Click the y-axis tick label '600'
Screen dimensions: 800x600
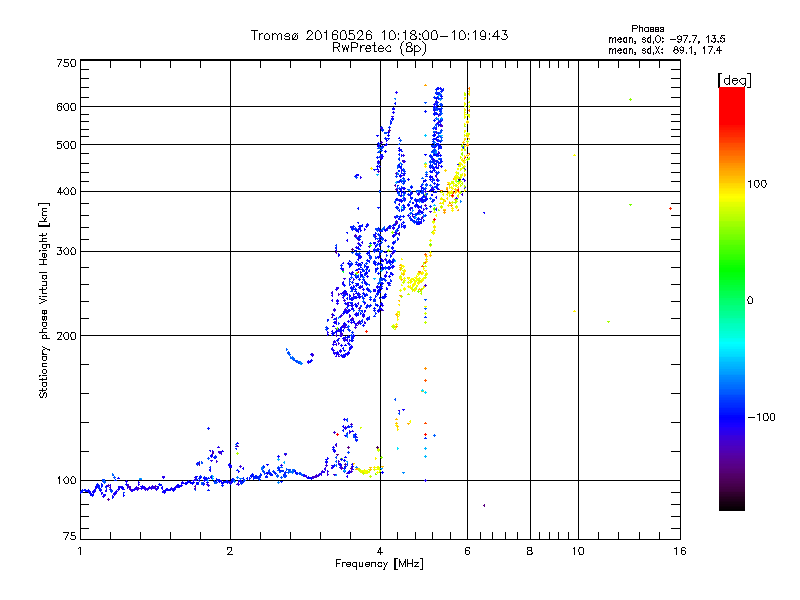tap(66, 107)
